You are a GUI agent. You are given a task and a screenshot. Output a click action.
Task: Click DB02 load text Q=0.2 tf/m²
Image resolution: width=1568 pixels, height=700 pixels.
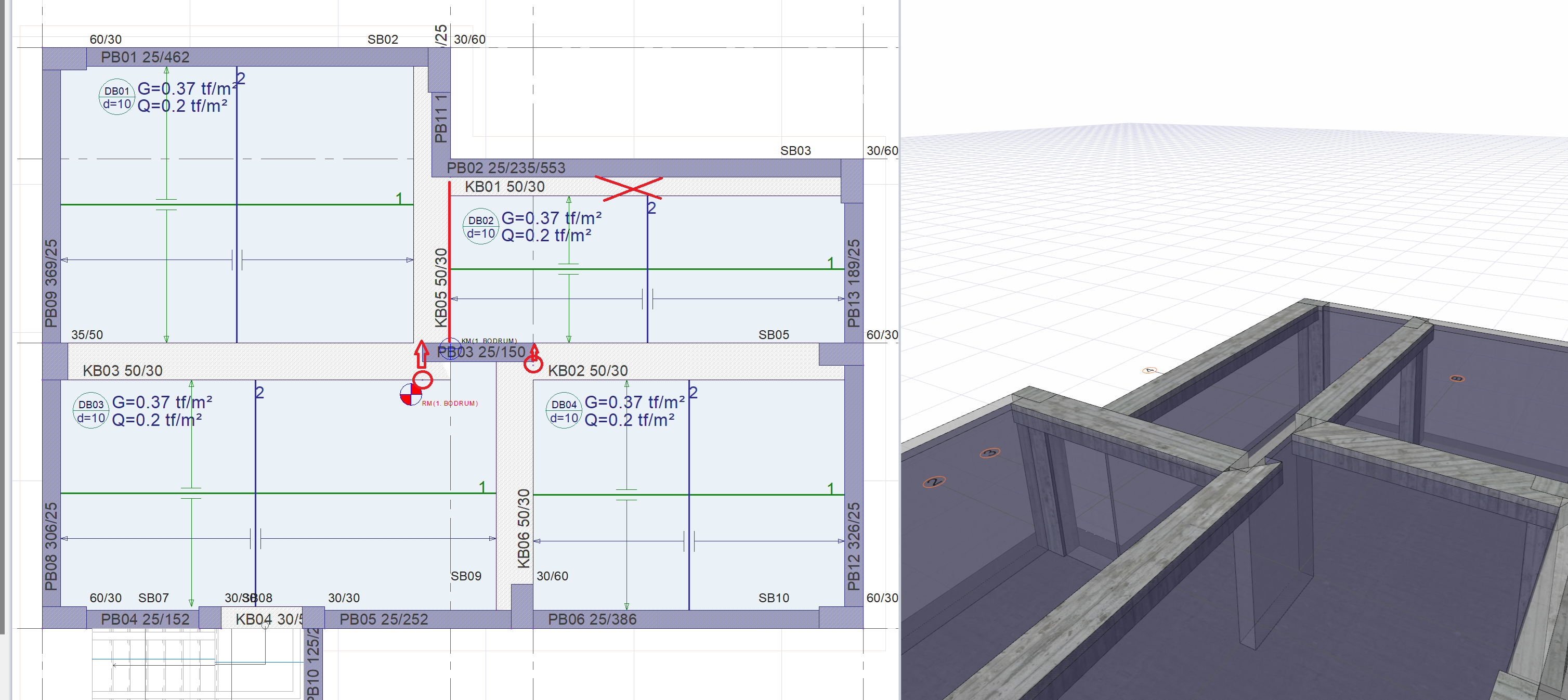(x=546, y=236)
